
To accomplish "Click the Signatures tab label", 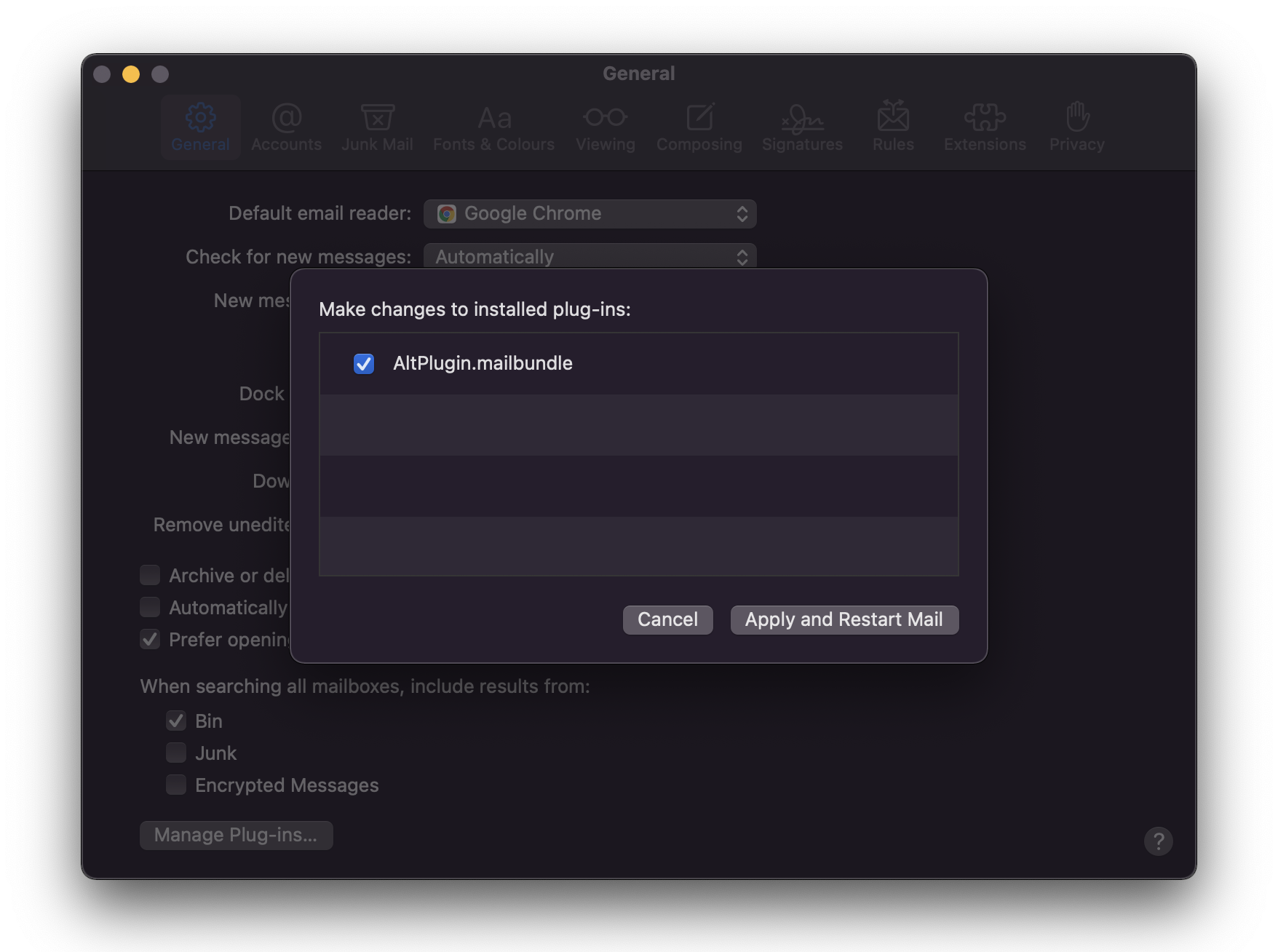I will coord(802,144).
